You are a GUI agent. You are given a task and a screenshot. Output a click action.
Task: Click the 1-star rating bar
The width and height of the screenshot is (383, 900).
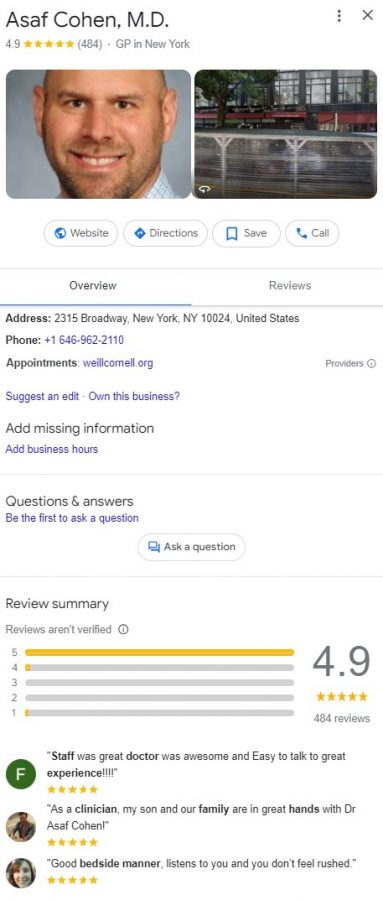click(160, 713)
